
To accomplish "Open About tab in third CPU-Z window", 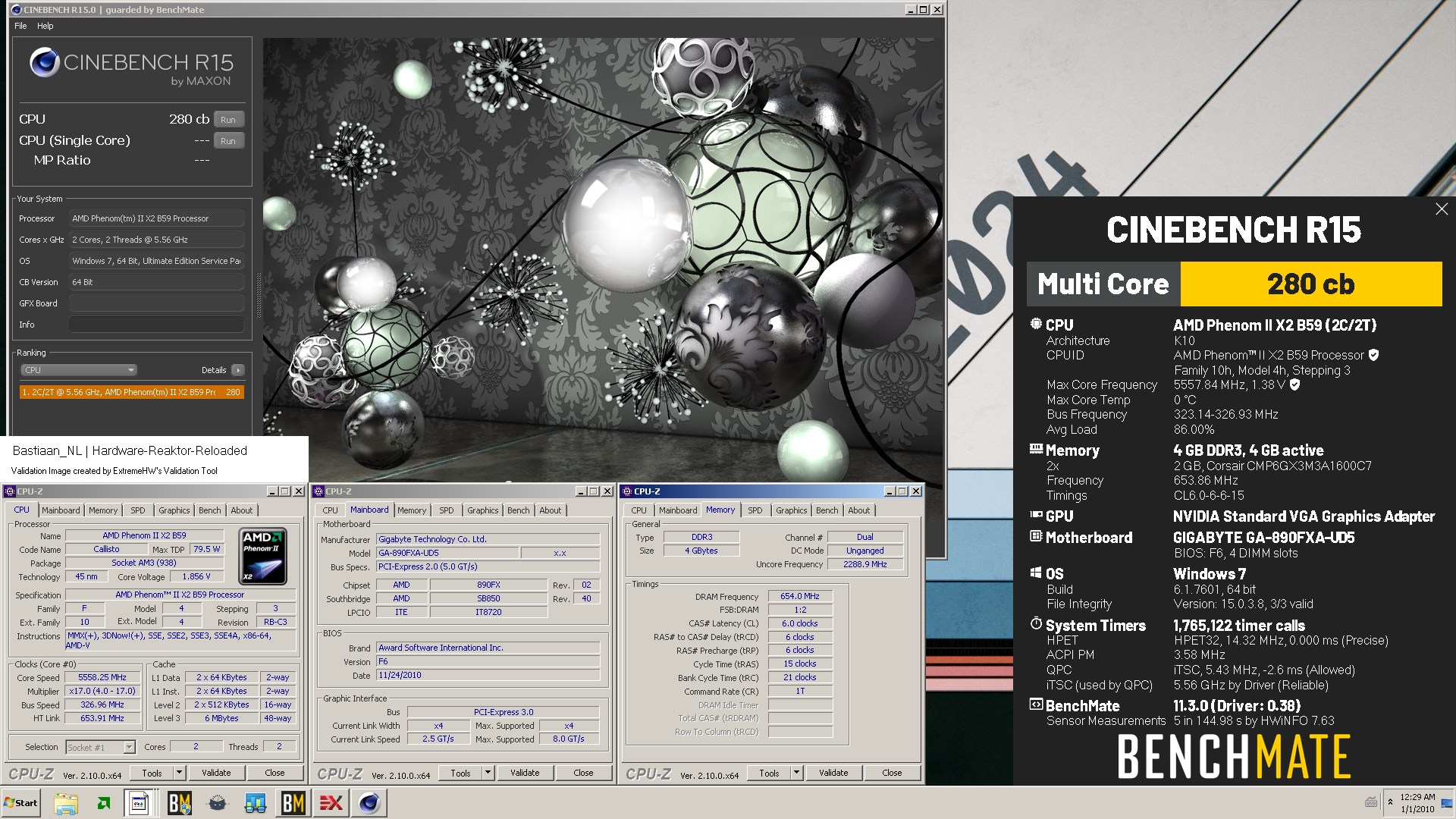I will (x=859, y=510).
